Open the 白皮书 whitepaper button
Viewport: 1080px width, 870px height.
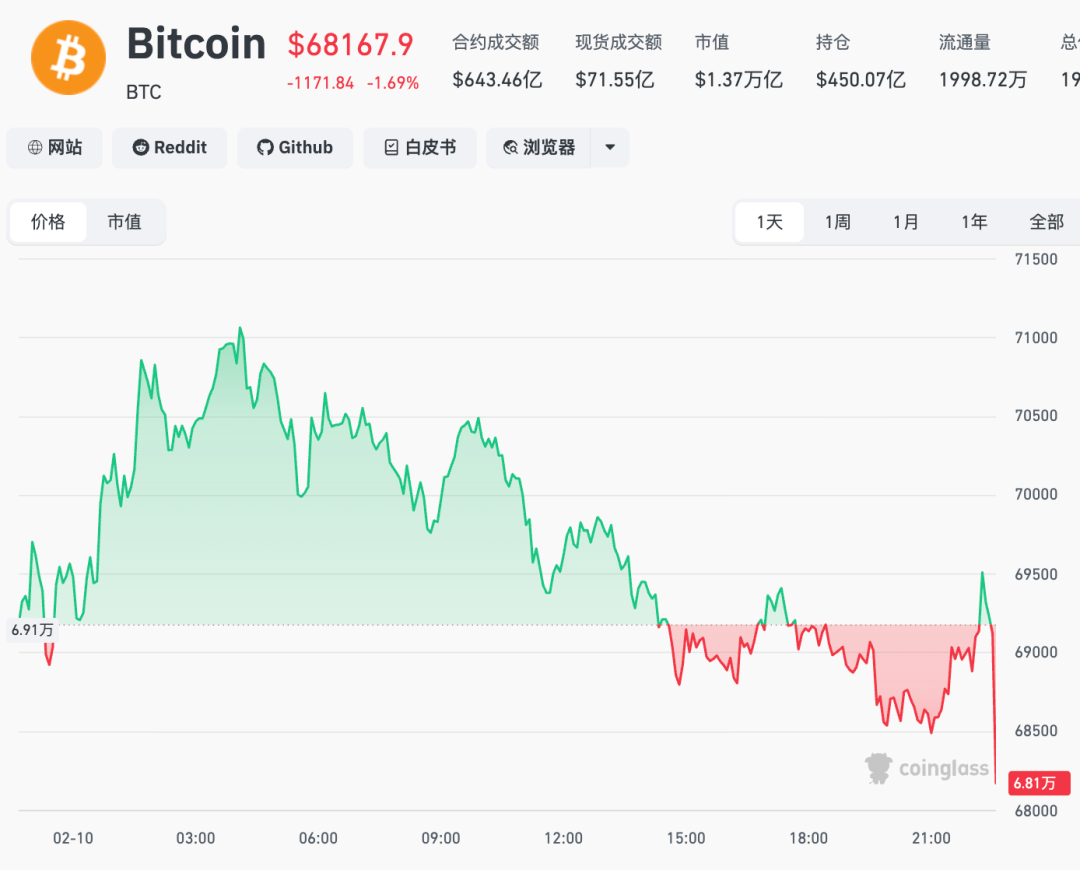coord(420,148)
